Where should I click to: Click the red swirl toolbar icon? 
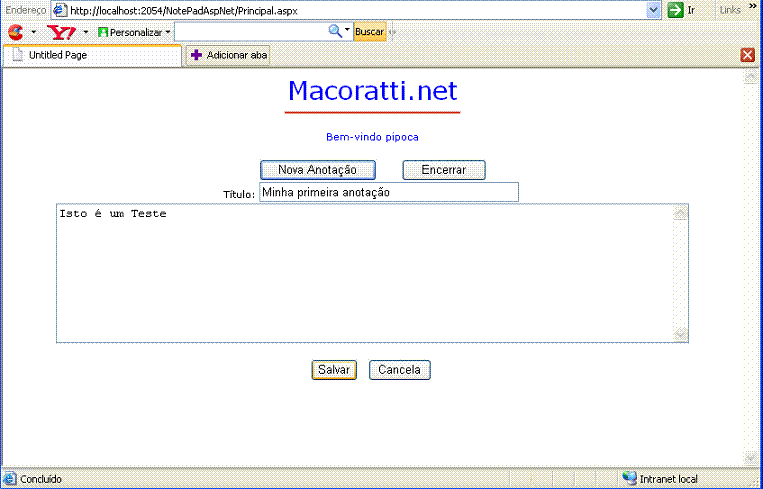pos(16,32)
